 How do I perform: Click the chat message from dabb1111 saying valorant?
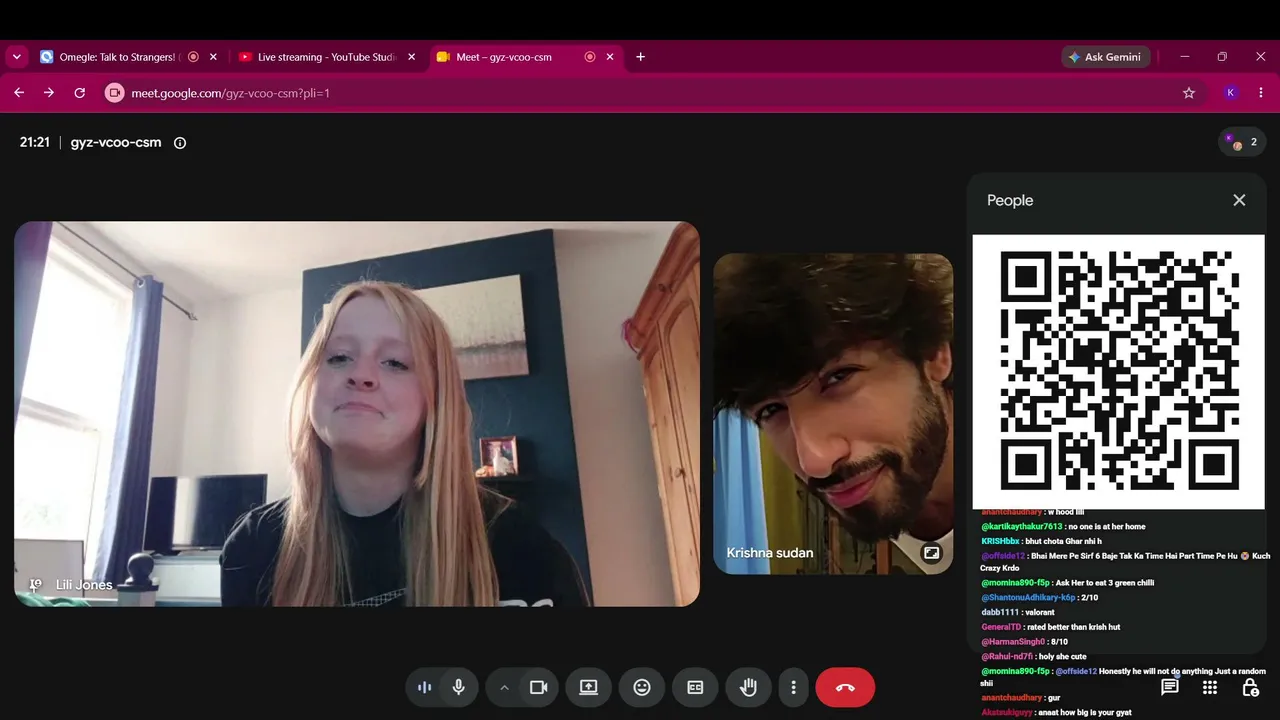[x=1018, y=612]
